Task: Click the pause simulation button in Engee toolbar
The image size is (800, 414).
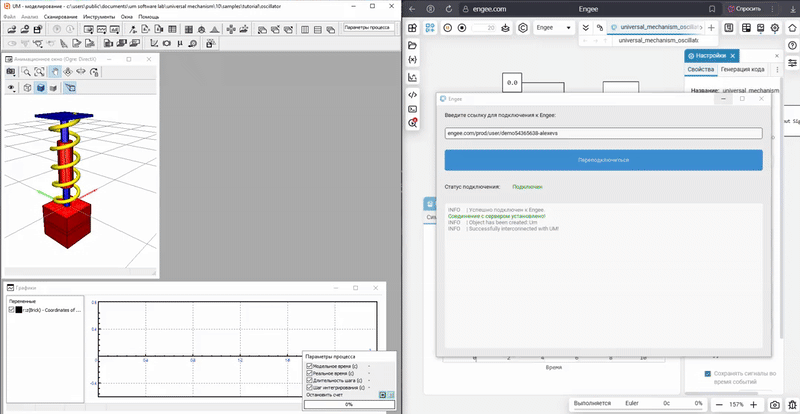Action: [x=447, y=28]
